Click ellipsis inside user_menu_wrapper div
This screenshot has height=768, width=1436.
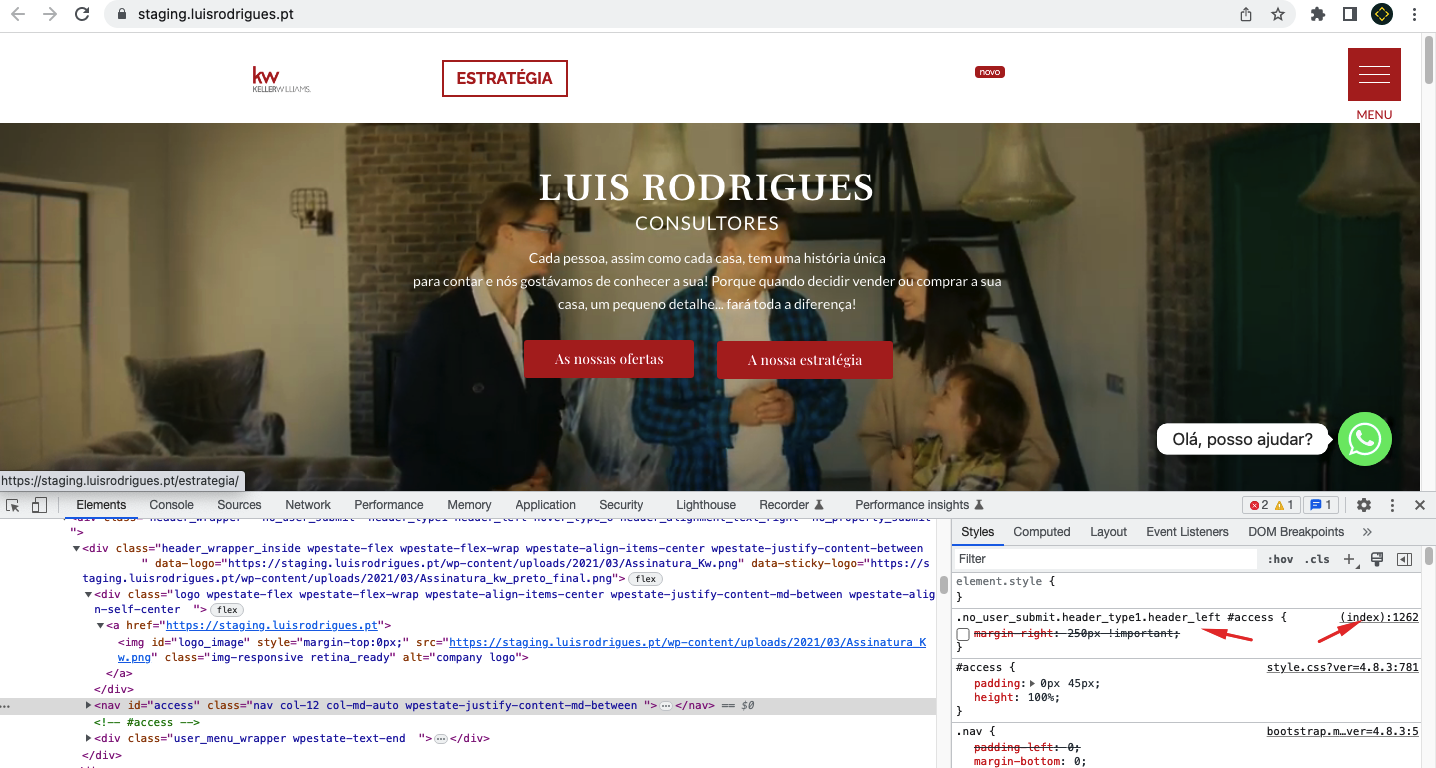click(440, 738)
